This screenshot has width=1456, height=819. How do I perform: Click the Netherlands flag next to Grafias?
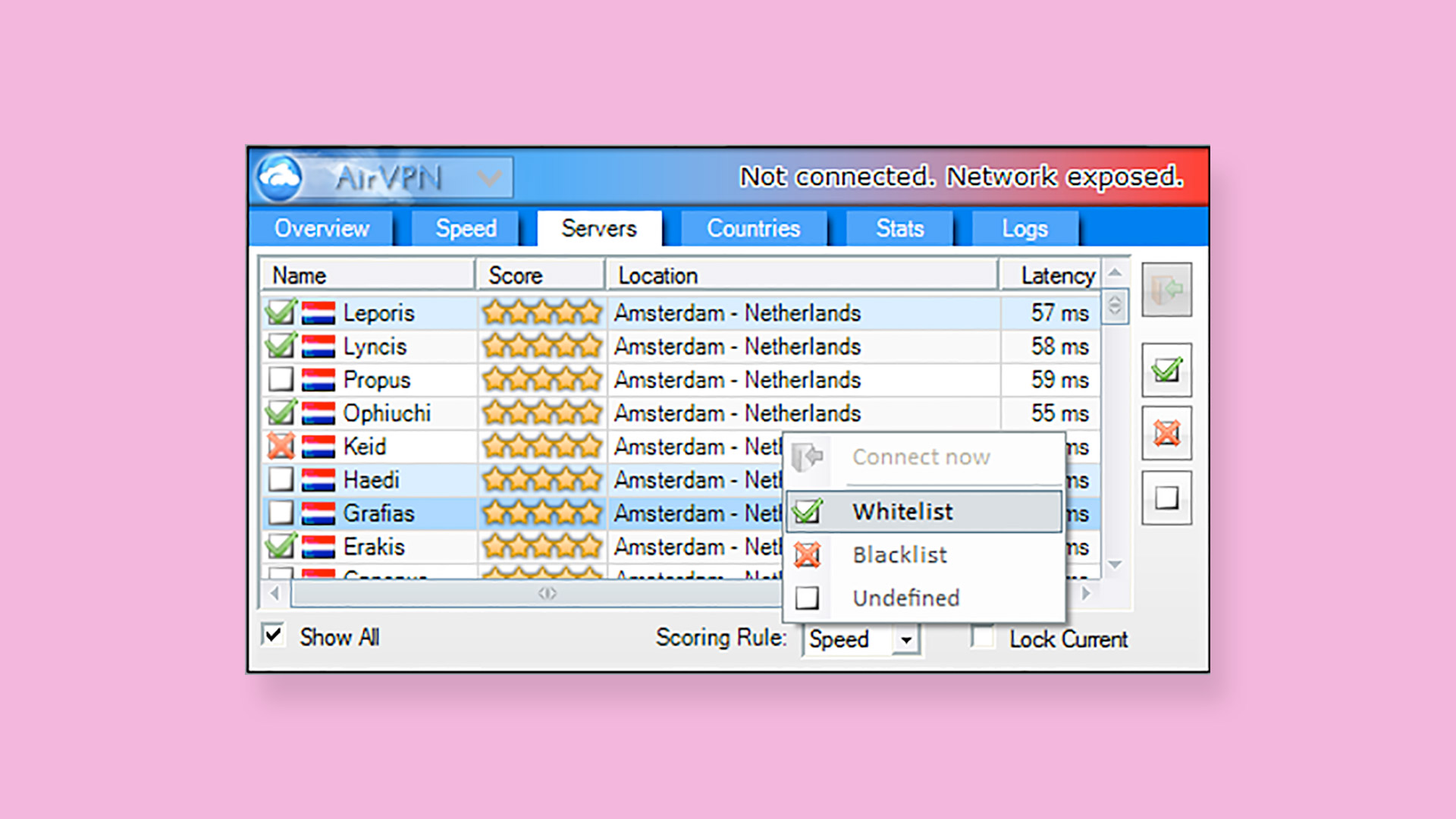(318, 513)
